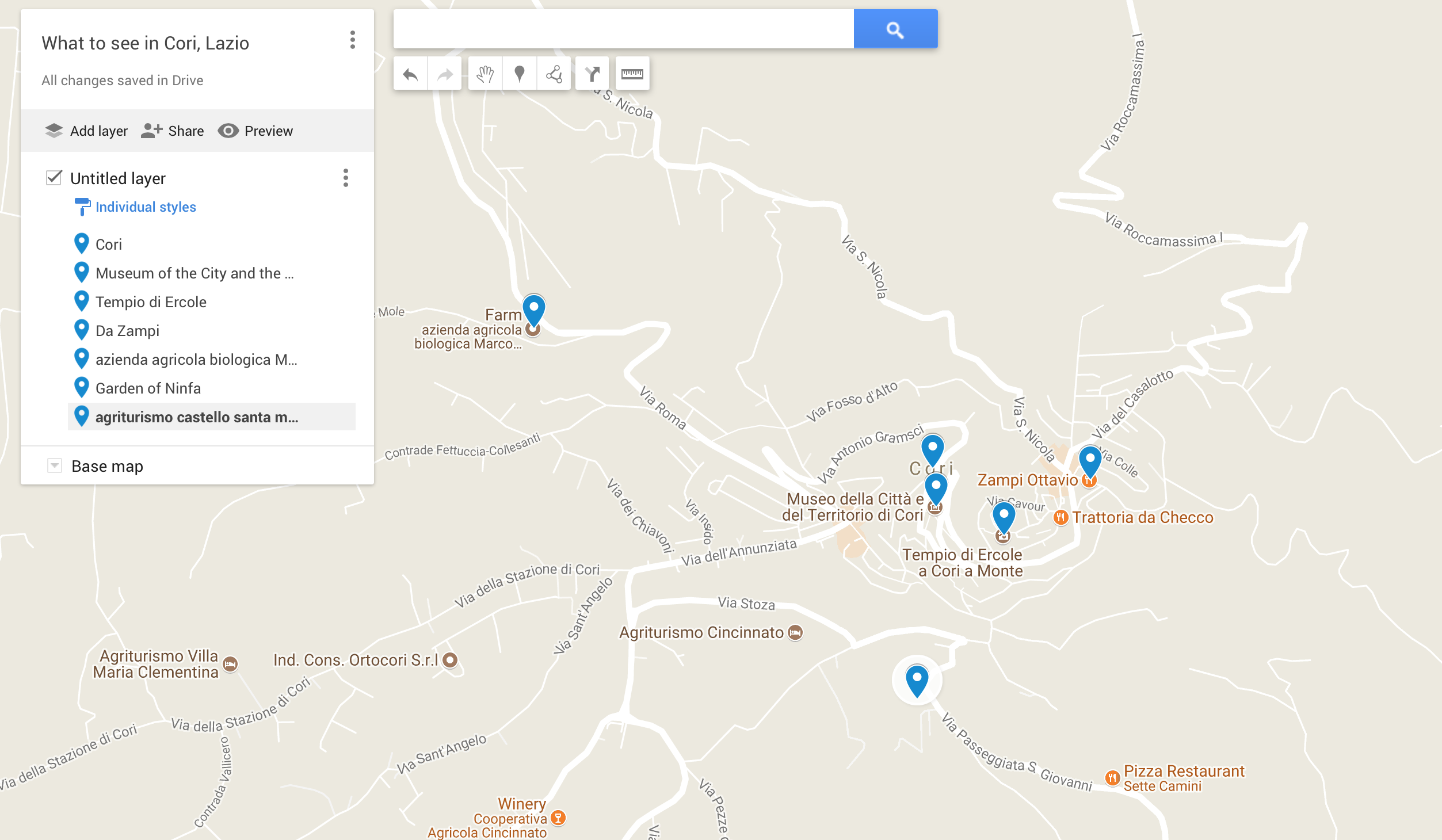Click the redo arrow in the toolbar

[445, 74]
